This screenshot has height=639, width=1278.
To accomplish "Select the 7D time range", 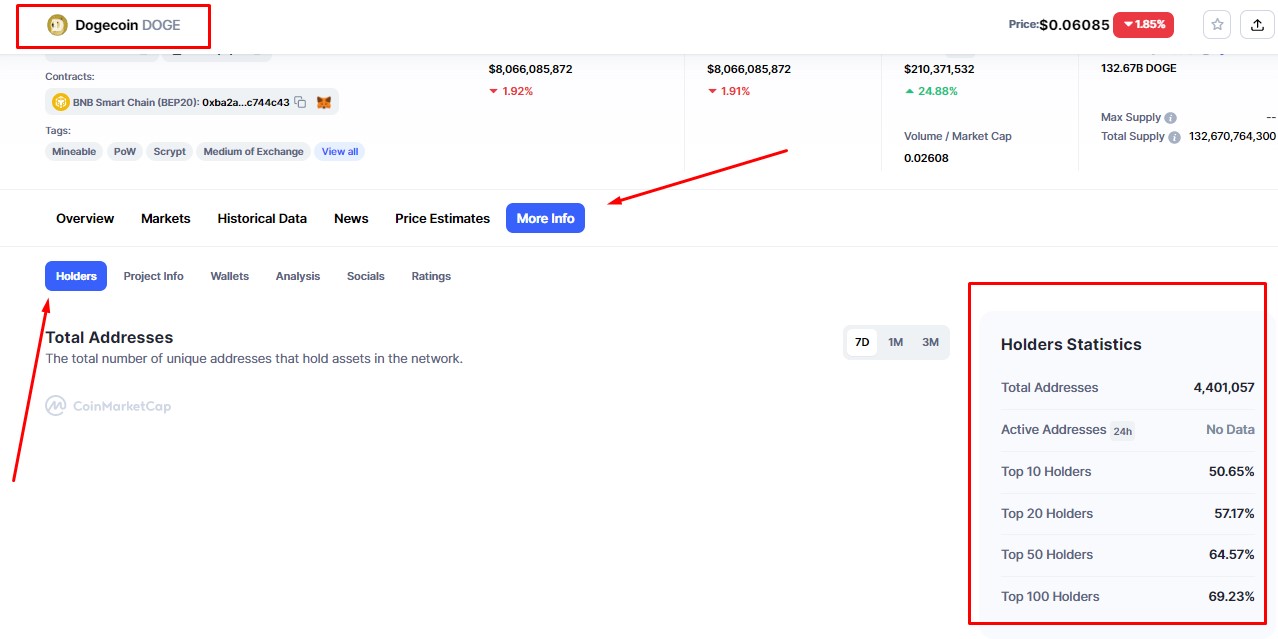I will pos(861,342).
